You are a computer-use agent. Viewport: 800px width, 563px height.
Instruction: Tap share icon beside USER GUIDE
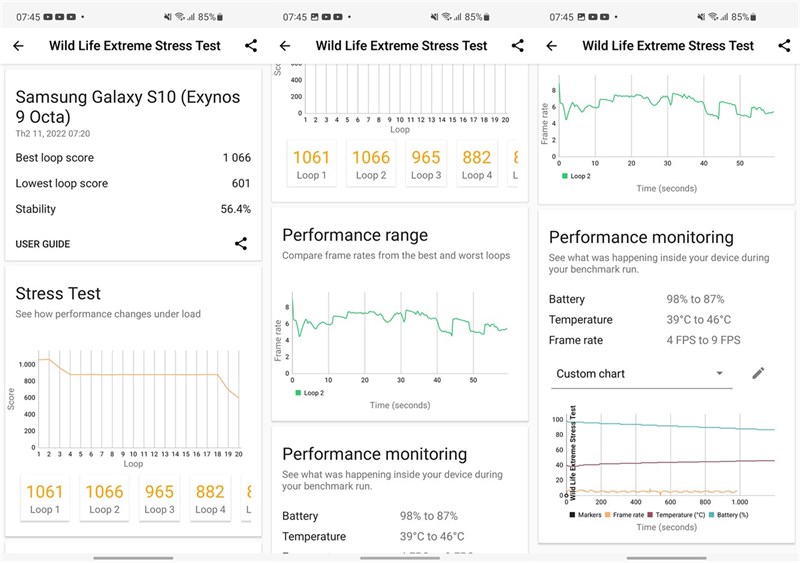[x=241, y=243]
